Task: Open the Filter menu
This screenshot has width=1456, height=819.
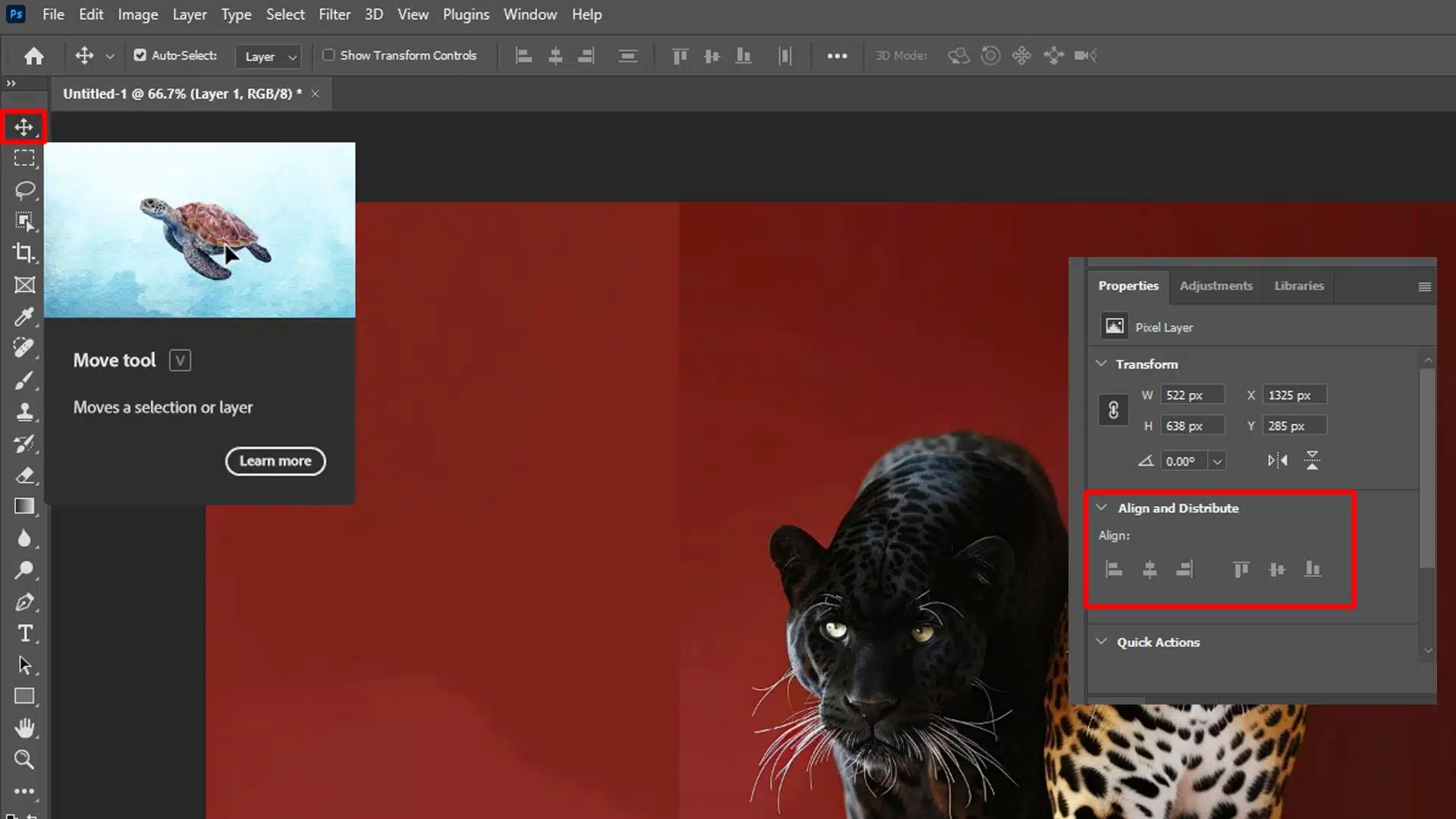Action: (x=334, y=14)
